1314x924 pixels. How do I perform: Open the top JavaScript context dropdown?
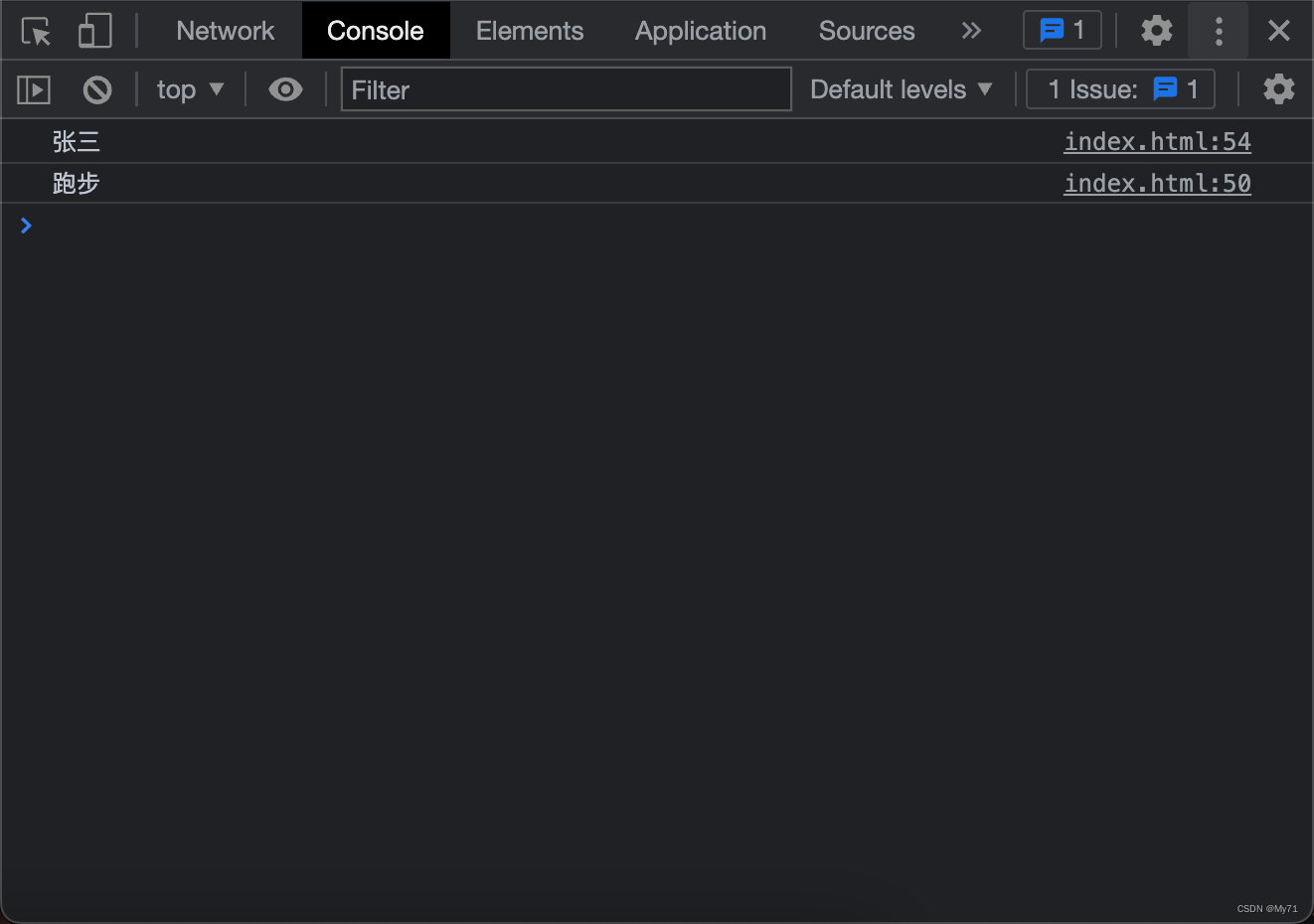(190, 90)
